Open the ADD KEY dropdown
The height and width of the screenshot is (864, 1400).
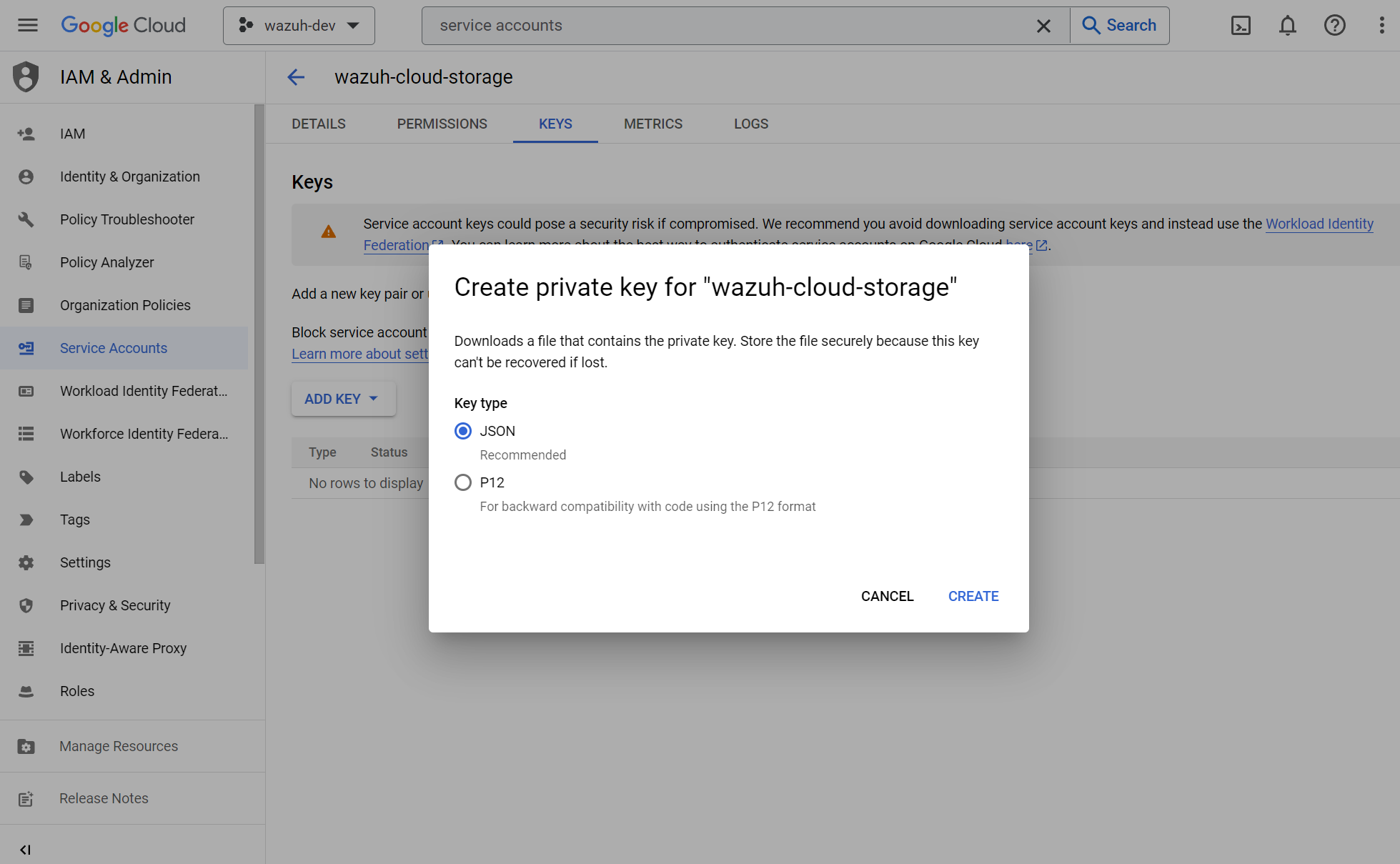pos(343,399)
